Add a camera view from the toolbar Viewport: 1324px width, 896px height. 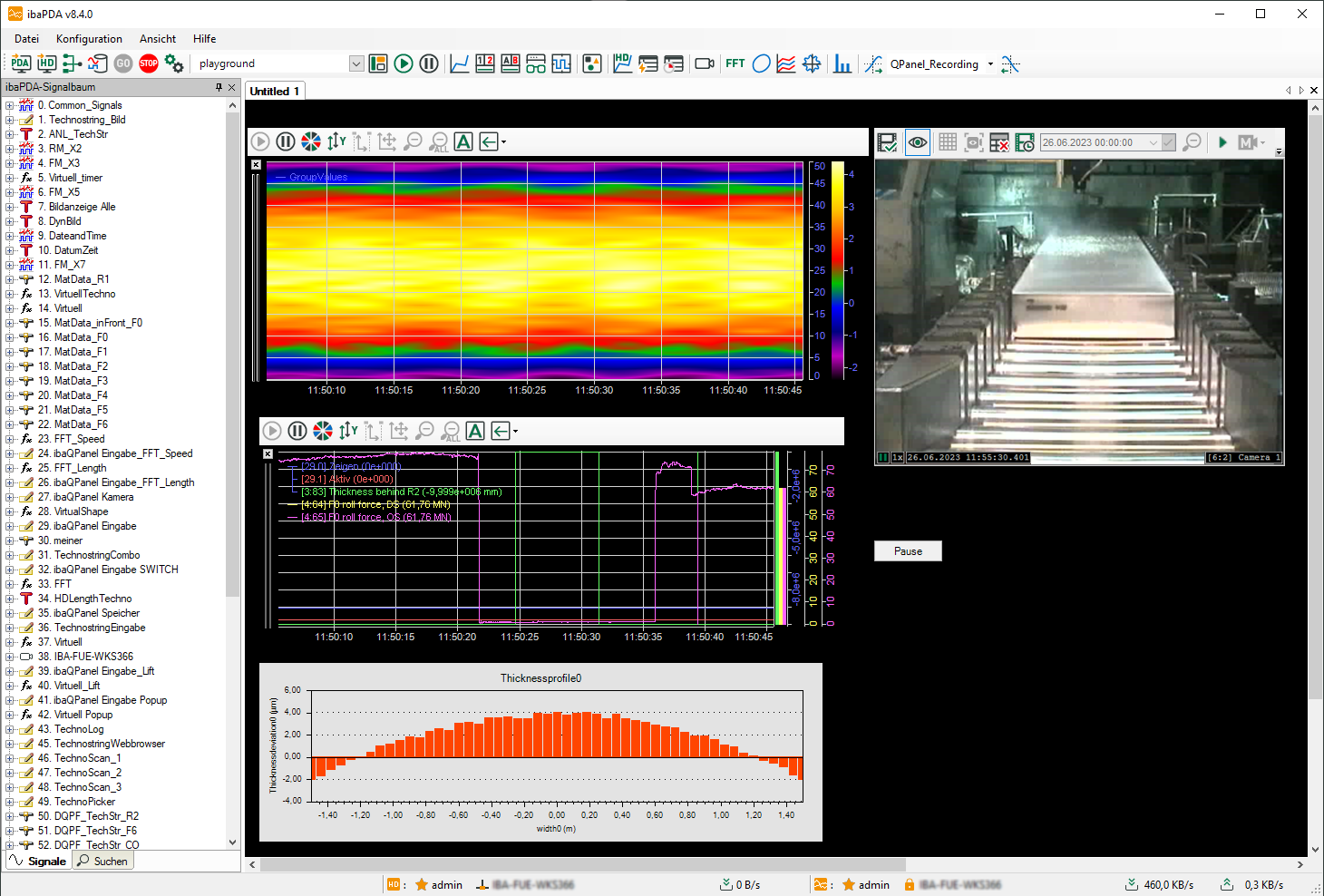tap(705, 63)
